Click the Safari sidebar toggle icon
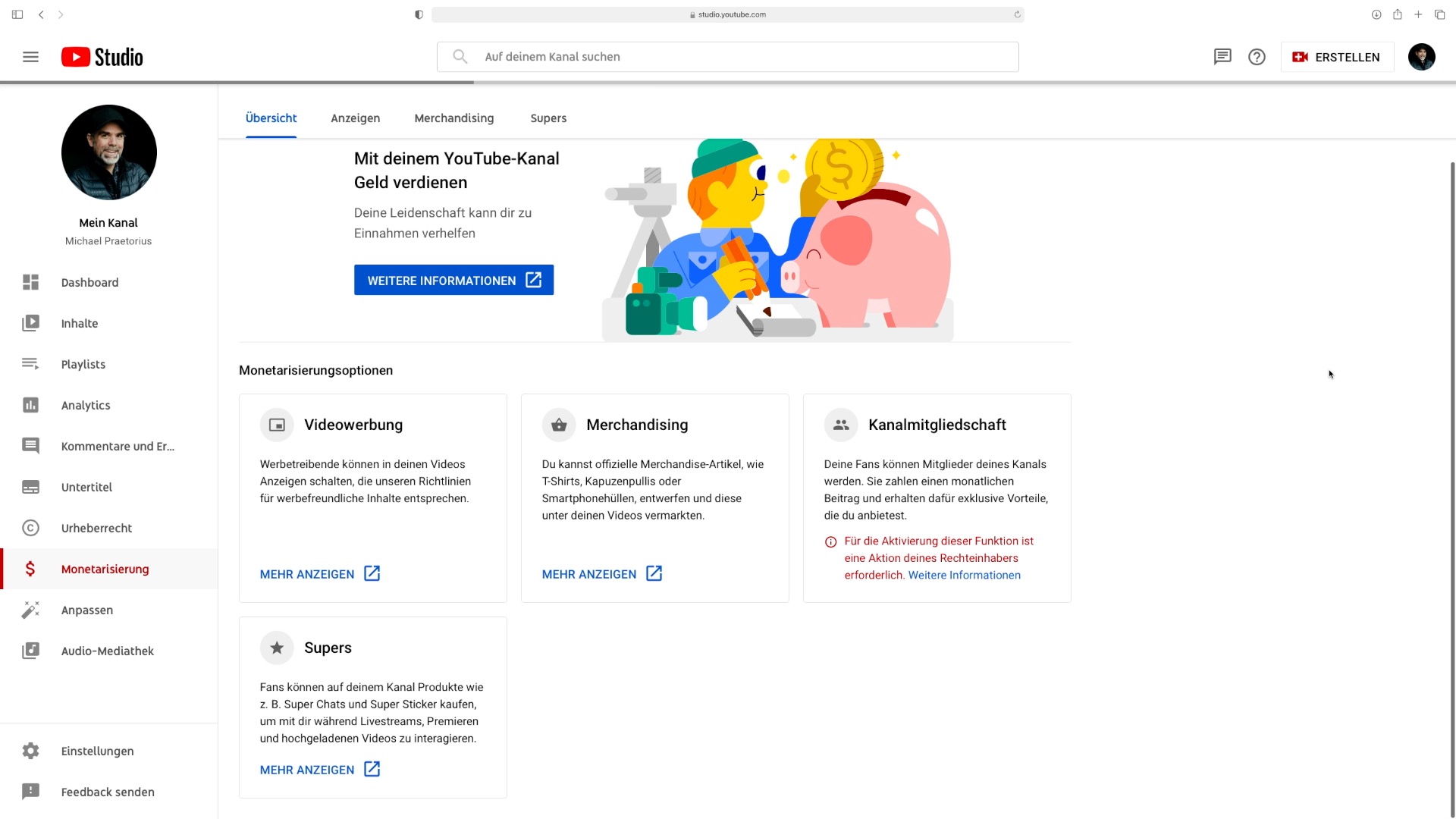 tap(17, 14)
